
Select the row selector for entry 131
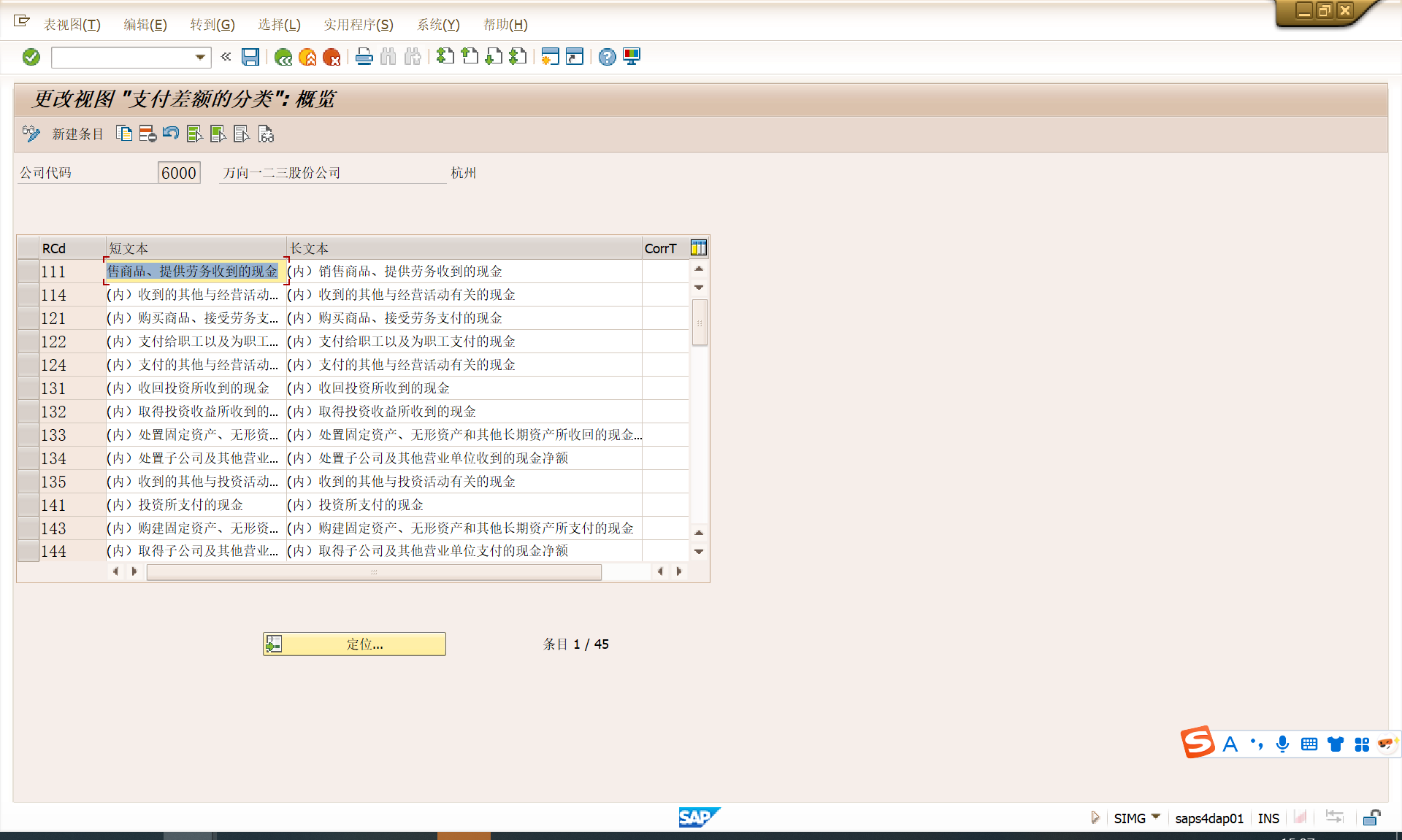27,388
